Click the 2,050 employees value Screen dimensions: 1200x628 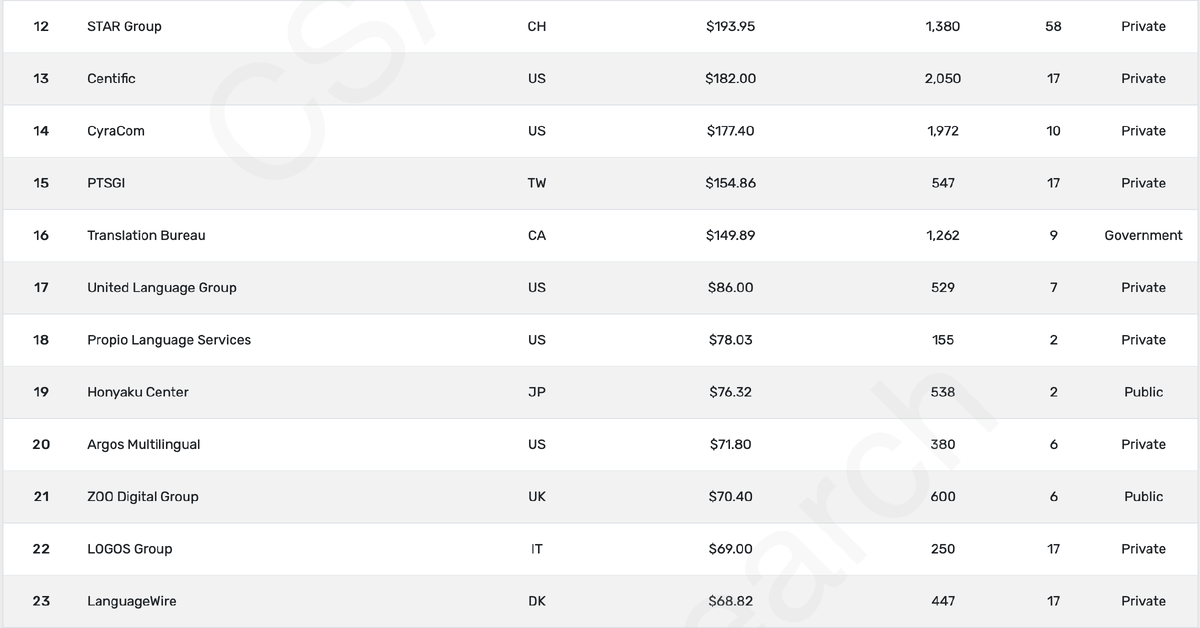coord(943,78)
